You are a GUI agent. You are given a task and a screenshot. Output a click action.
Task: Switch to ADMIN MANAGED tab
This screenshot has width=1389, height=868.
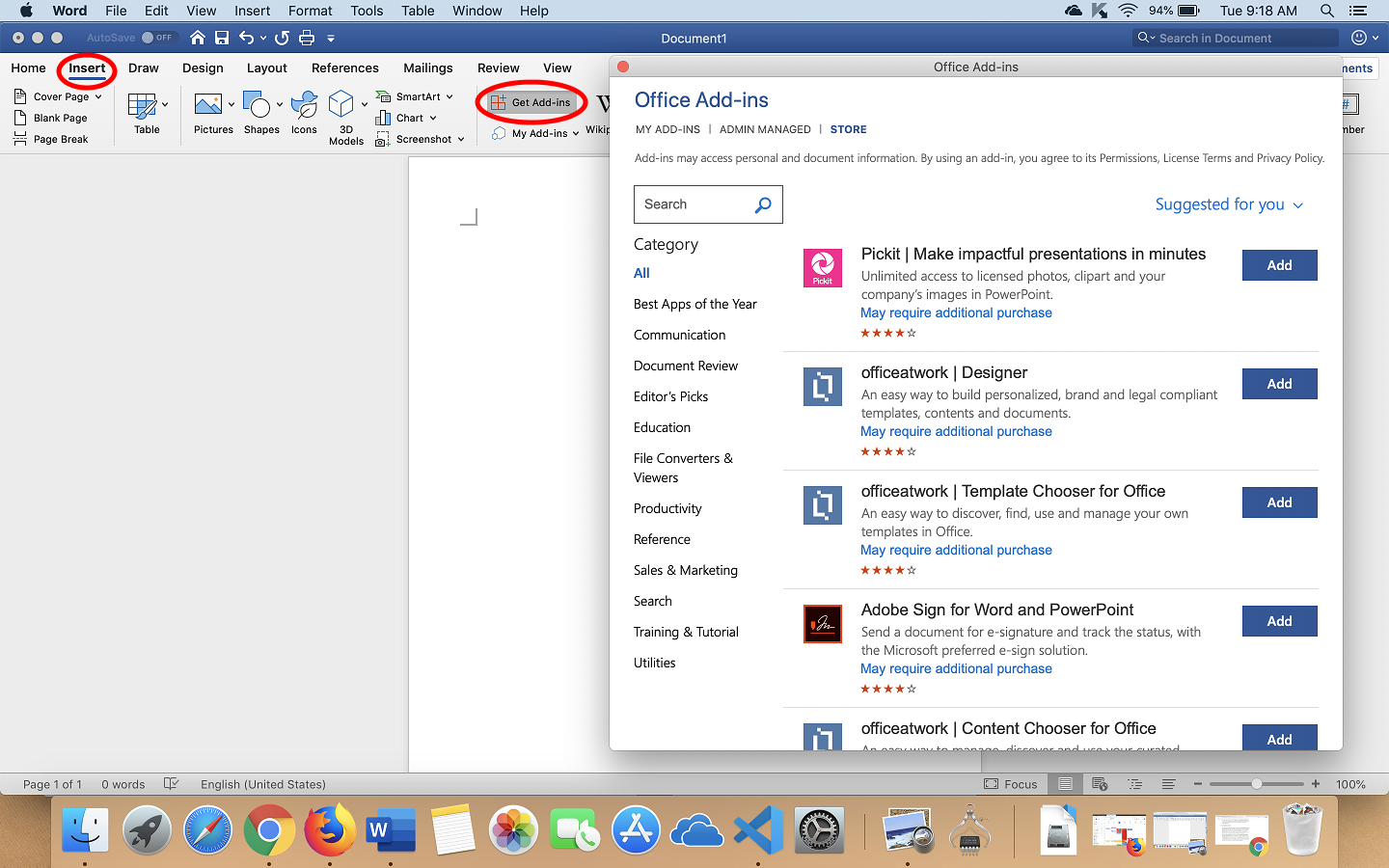(765, 129)
